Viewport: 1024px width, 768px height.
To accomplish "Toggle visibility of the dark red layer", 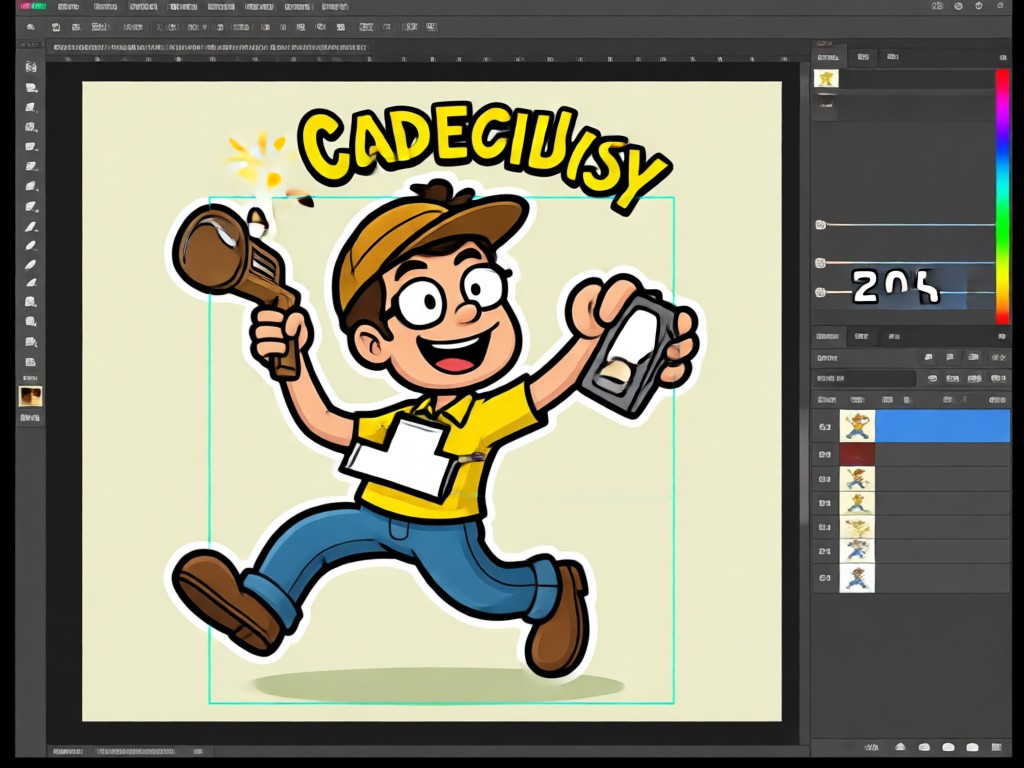I will click(825, 455).
